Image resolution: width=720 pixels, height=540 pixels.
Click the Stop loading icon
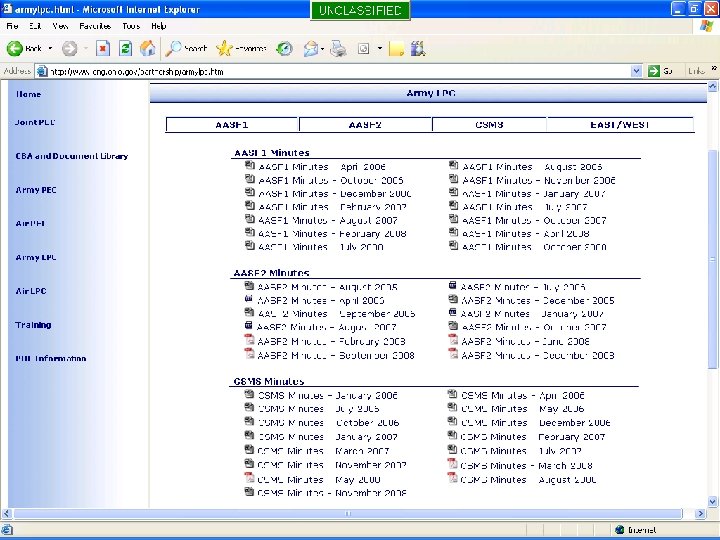tap(103, 48)
